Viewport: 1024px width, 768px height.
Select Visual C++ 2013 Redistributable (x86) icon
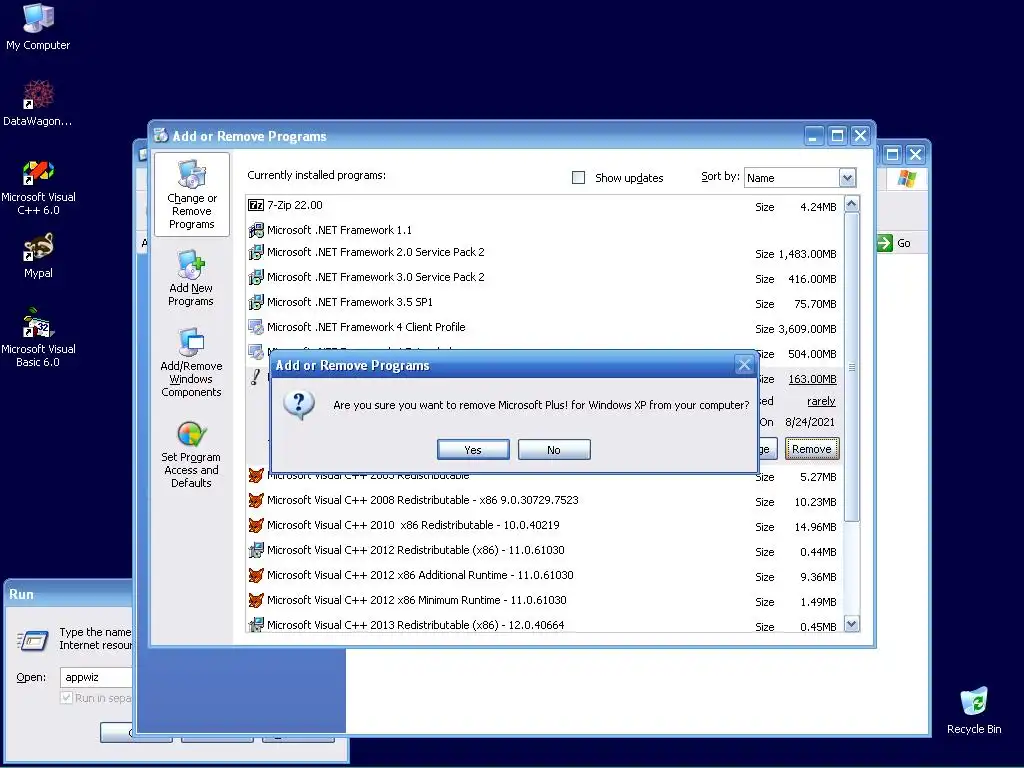point(255,624)
